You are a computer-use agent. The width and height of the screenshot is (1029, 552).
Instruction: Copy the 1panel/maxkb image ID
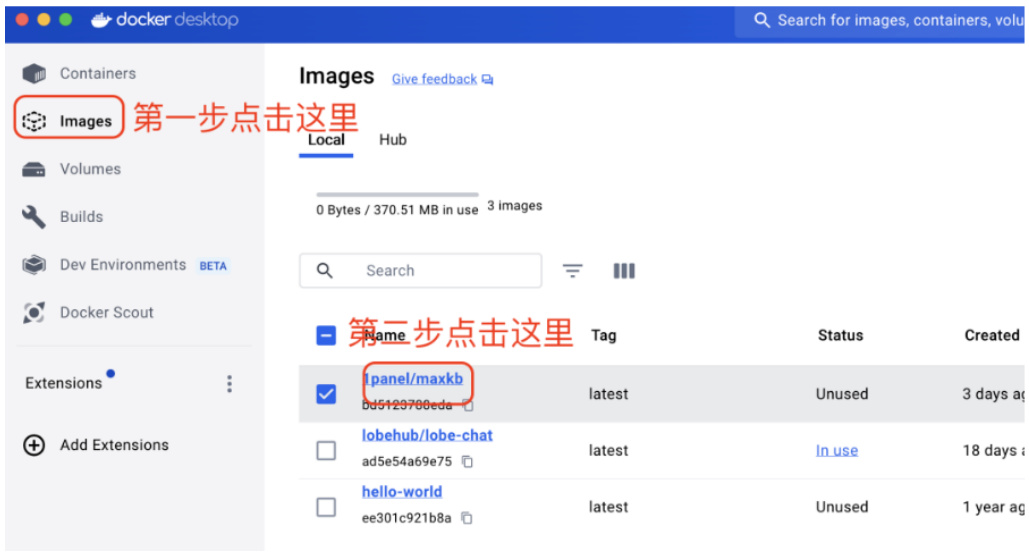pyautogui.click(x=468, y=405)
